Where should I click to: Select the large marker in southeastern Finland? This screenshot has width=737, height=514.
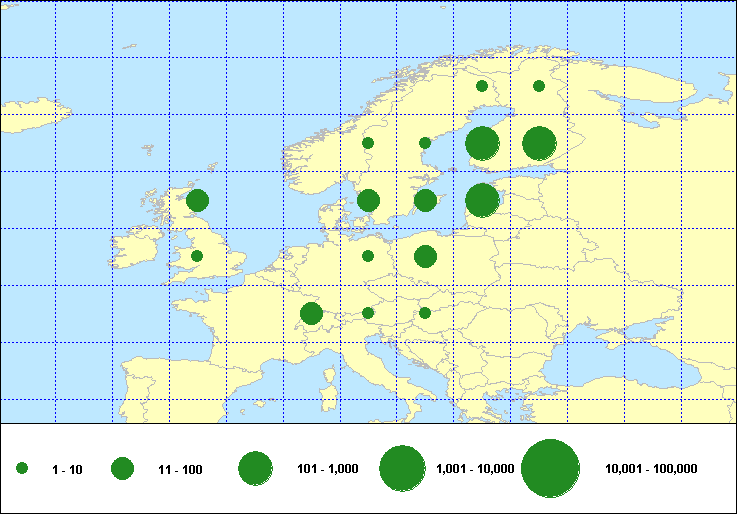539,143
